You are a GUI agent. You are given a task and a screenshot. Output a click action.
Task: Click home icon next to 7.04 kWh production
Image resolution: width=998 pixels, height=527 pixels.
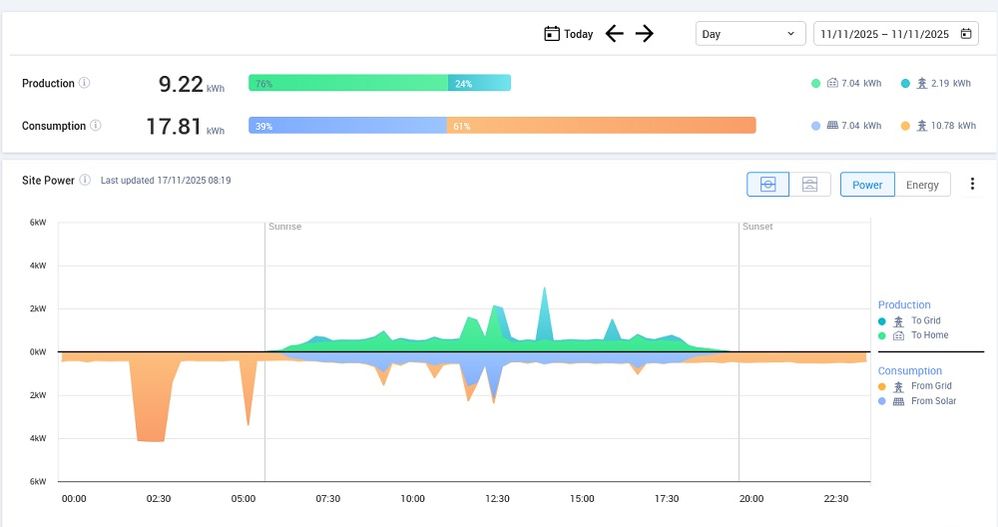[832, 83]
